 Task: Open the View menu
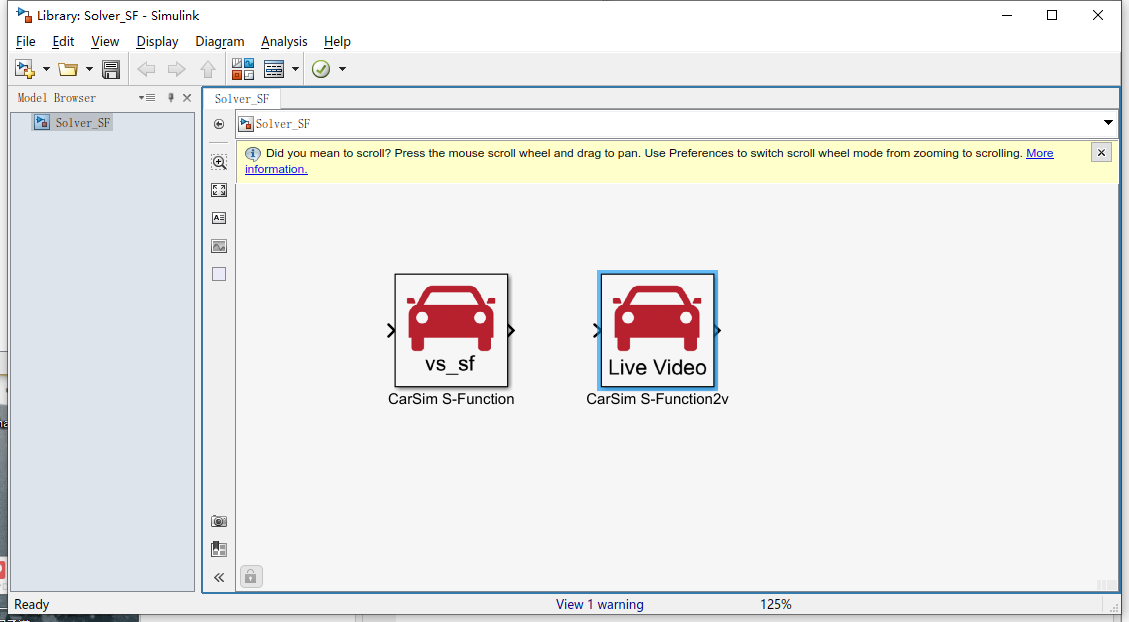coord(105,42)
